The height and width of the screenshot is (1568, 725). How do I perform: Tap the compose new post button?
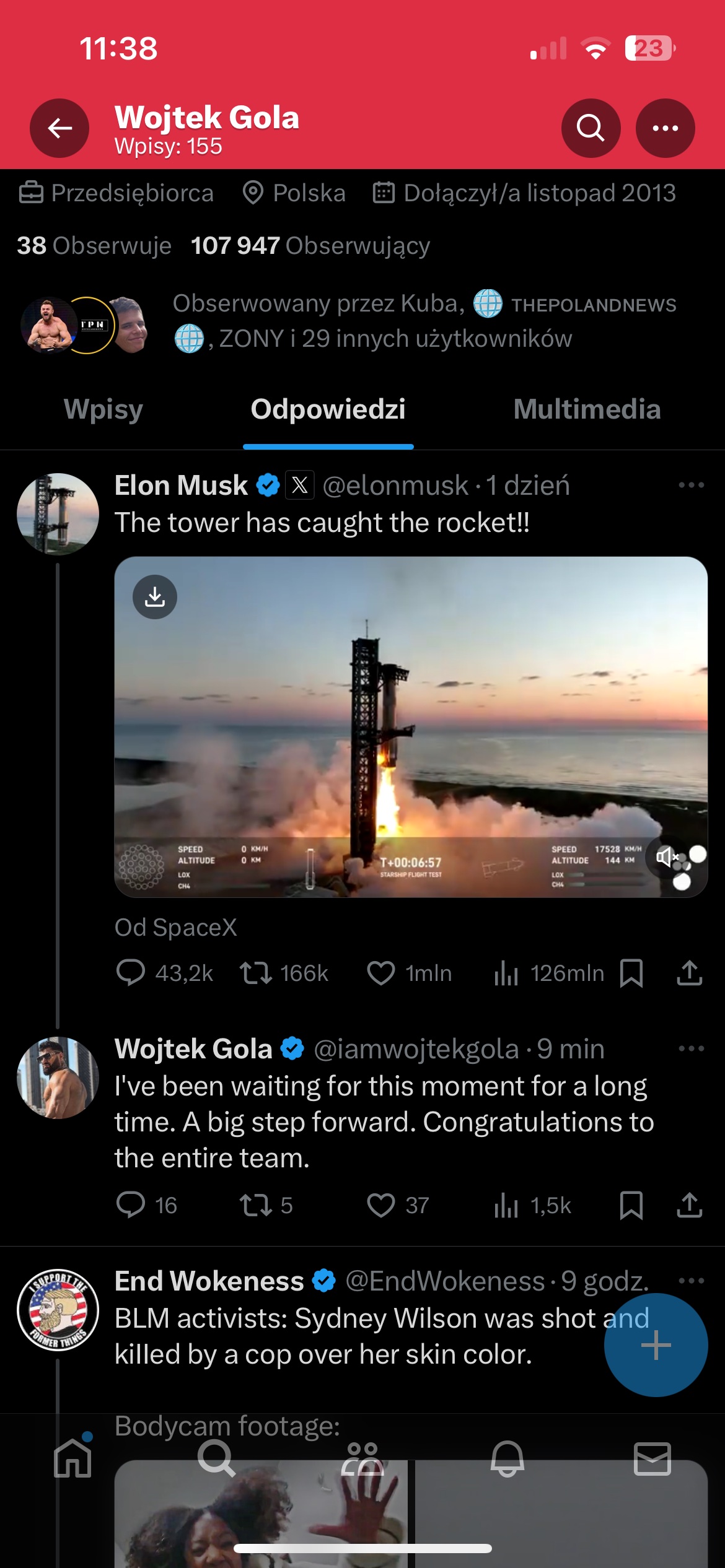[x=656, y=1345]
